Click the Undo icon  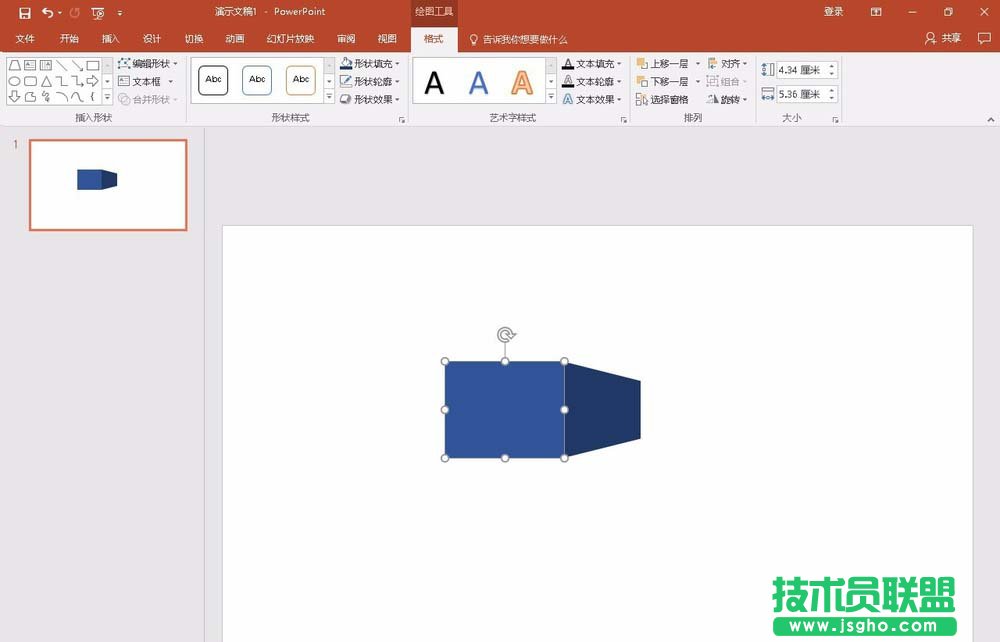(x=47, y=11)
